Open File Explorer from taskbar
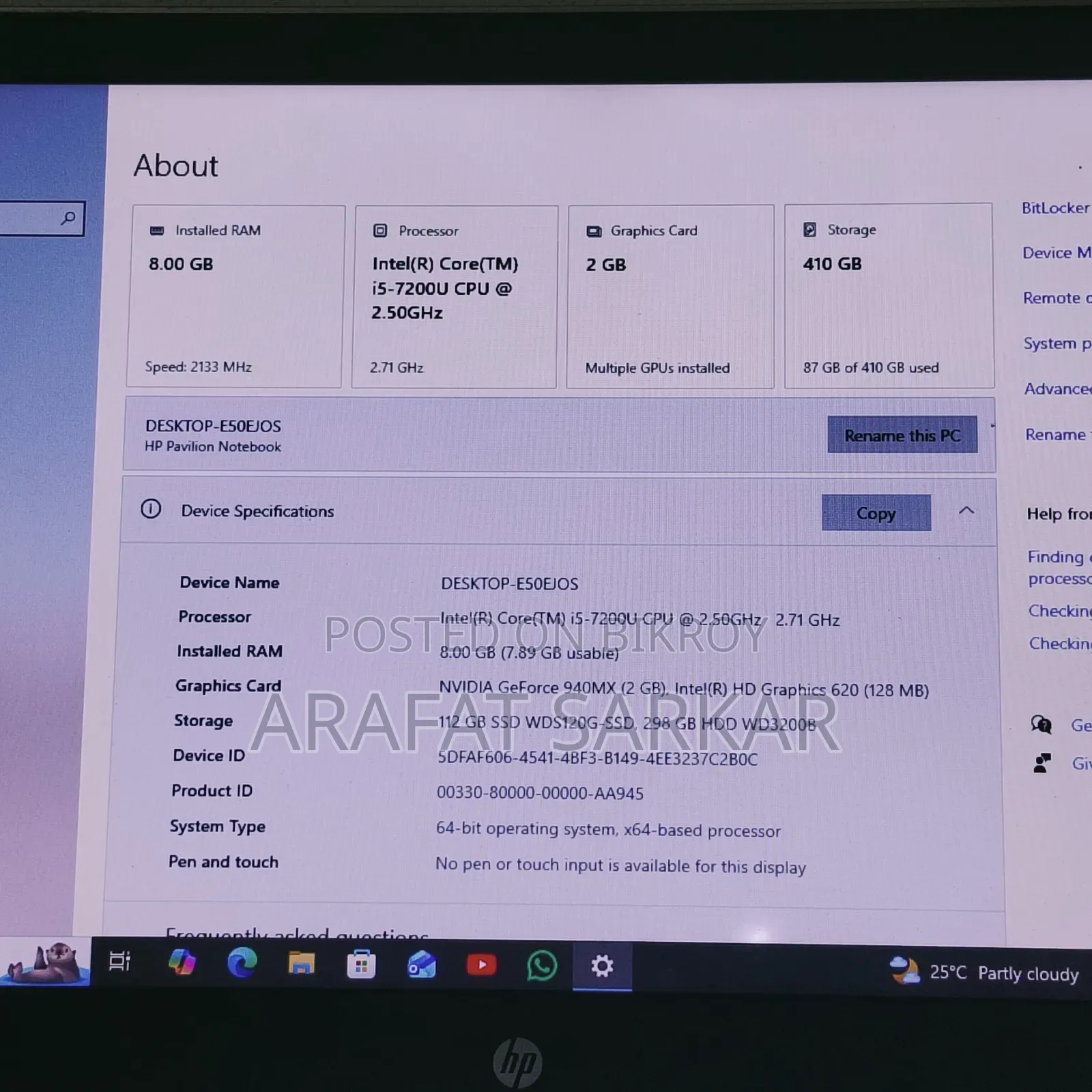This screenshot has width=1092, height=1092. [301, 964]
